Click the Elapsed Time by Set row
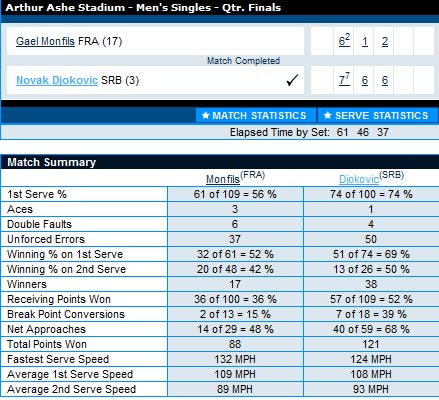This screenshot has width=439, height=400. (220, 132)
